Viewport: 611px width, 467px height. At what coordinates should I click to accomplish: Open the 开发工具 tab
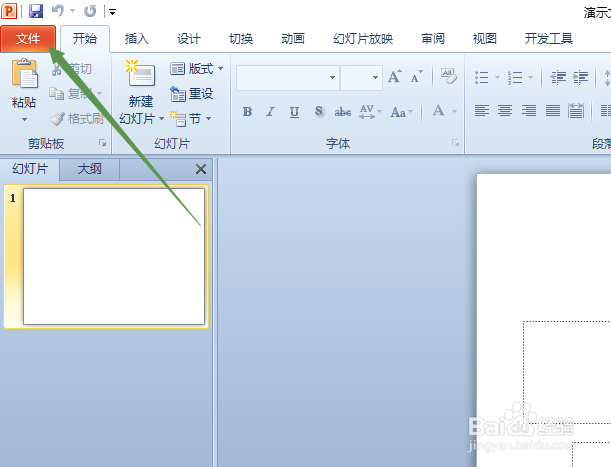click(x=548, y=39)
